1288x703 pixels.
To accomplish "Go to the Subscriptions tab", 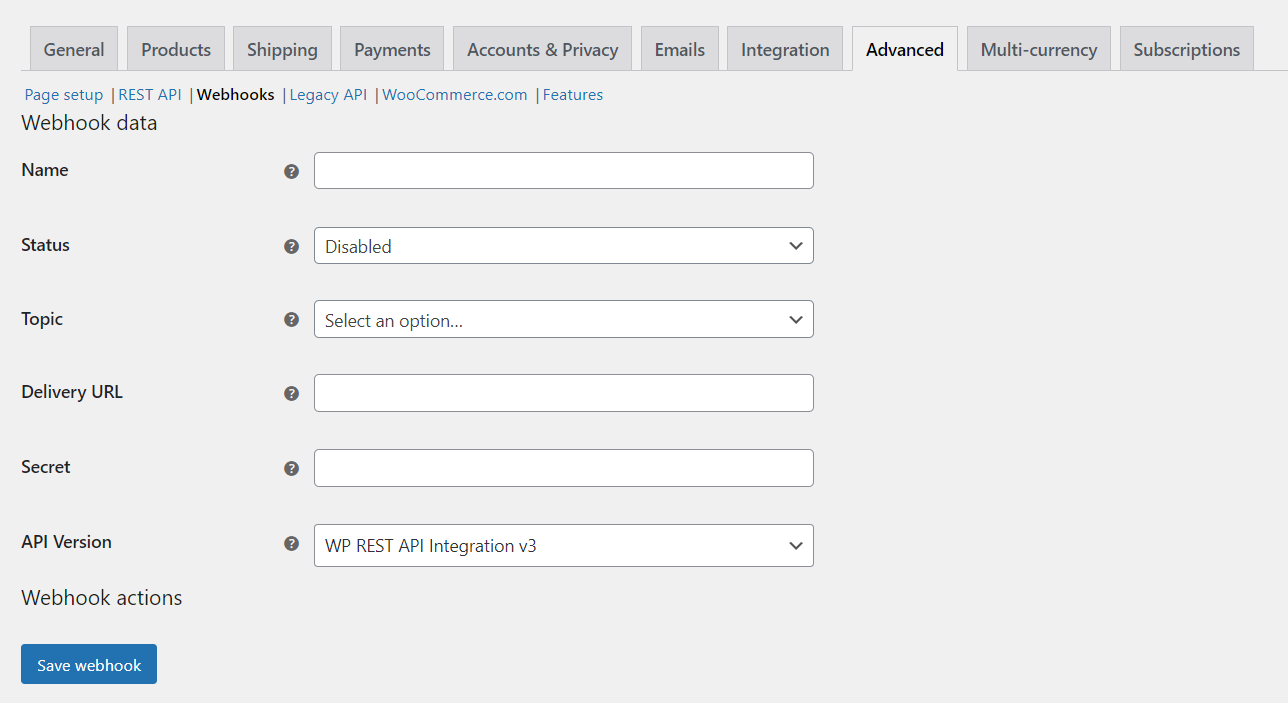I will [x=1186, y=50].
